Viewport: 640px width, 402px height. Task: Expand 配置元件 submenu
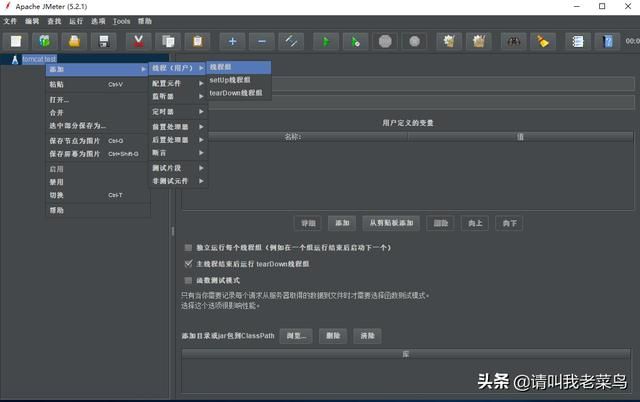178,83
